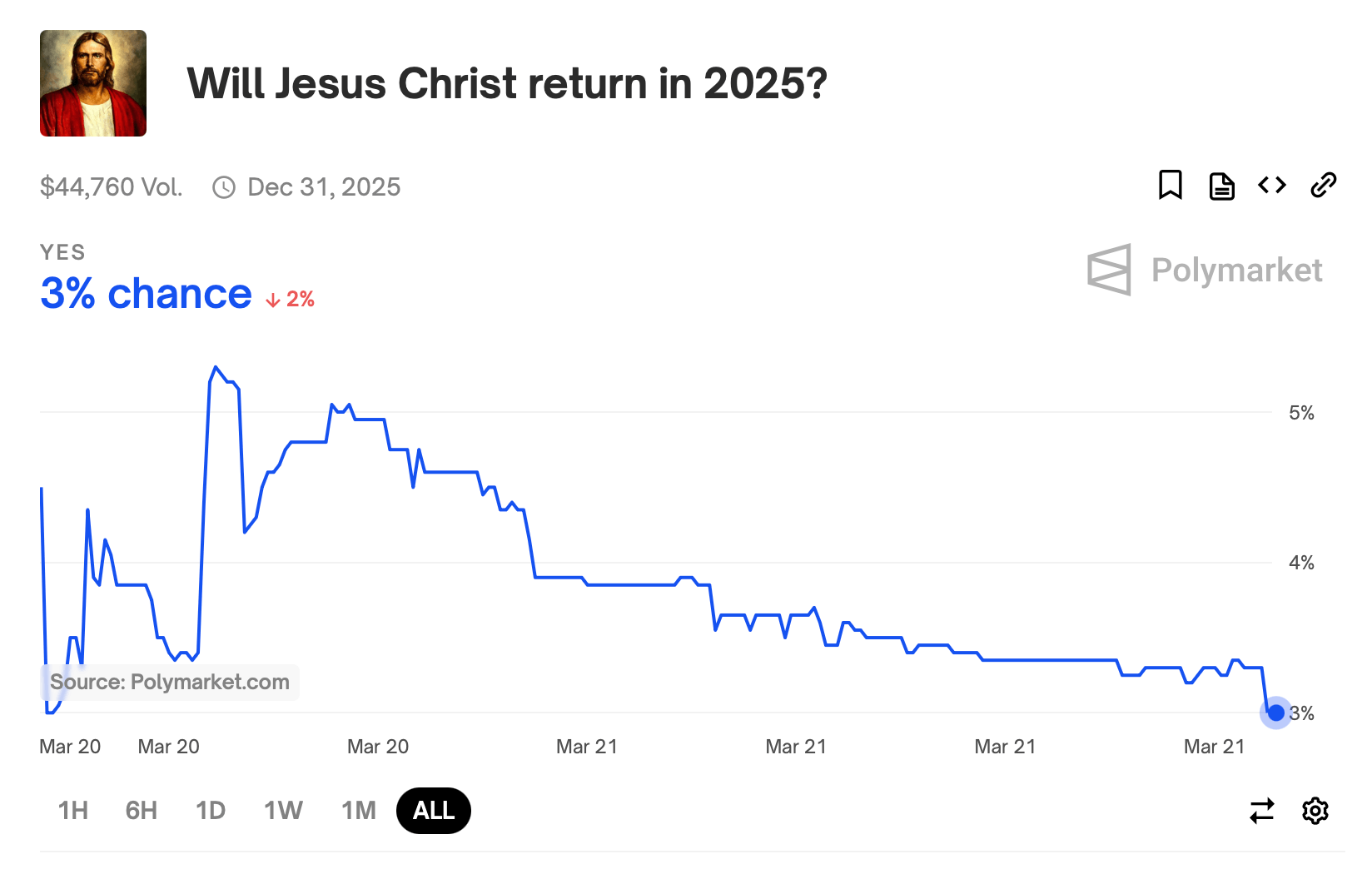Click the Polymarket logo

pyautogui.click(x=1205, y=270)
